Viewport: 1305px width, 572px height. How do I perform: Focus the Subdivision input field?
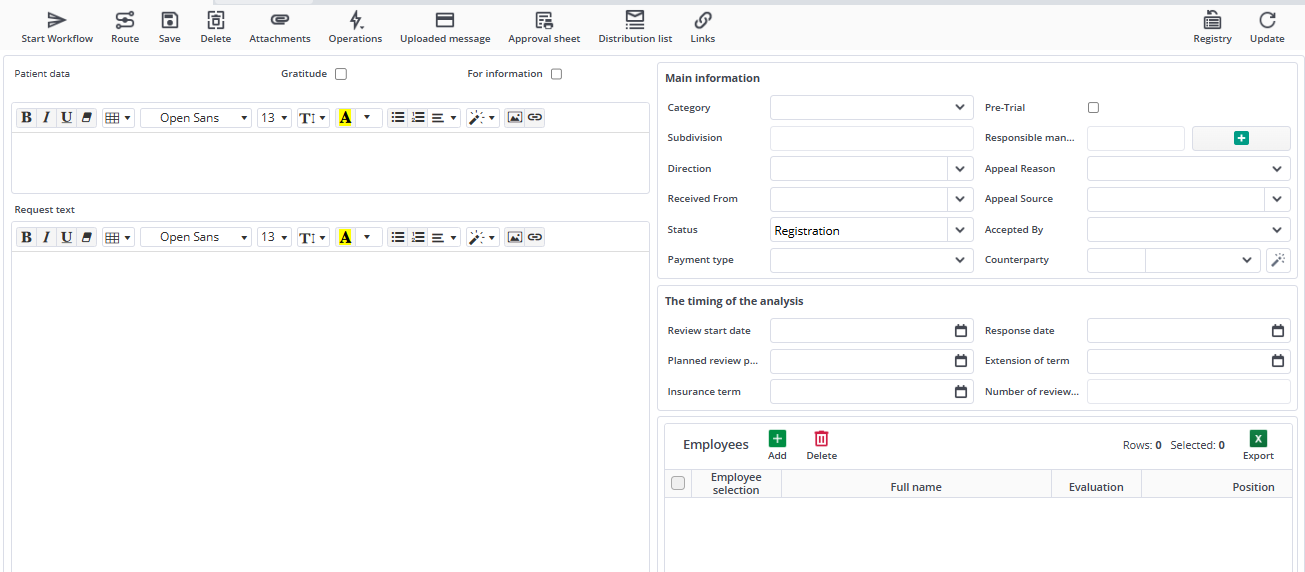(x=871, y=138)
